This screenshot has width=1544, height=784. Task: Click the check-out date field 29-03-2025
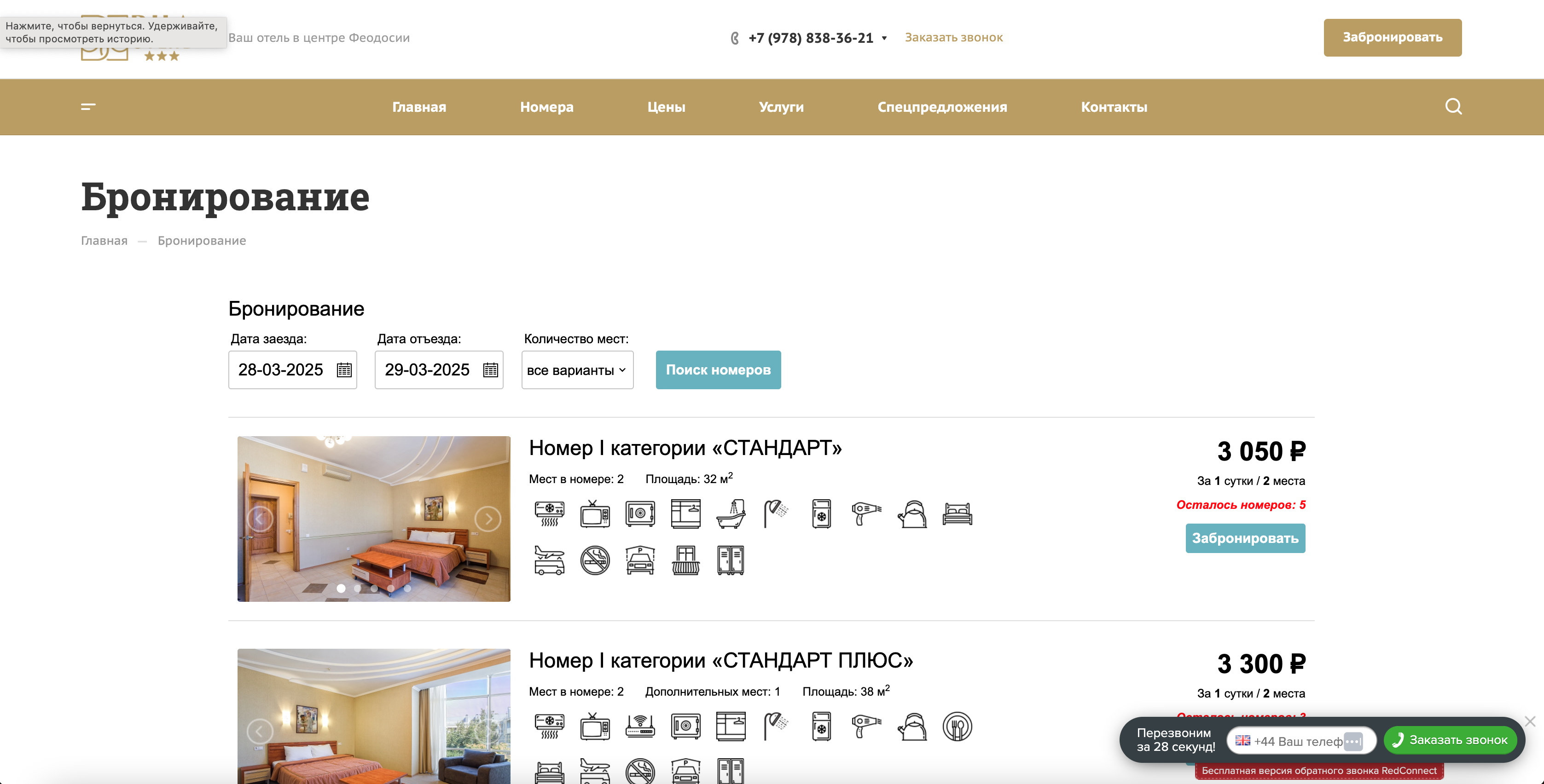pyautogui.click(x=439, y=369)
